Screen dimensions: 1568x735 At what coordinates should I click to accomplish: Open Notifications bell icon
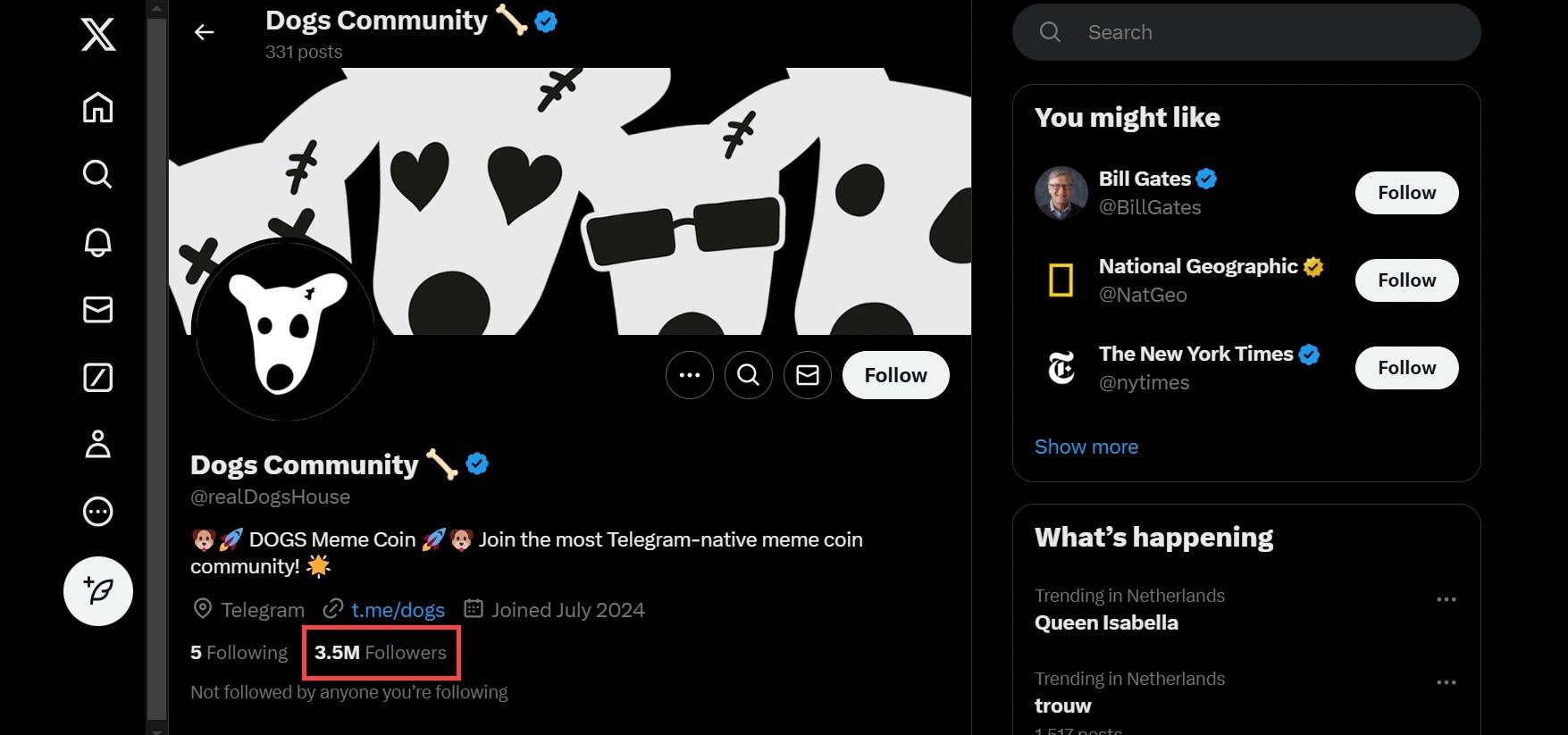pyautogui.click(x=97, y=242)
